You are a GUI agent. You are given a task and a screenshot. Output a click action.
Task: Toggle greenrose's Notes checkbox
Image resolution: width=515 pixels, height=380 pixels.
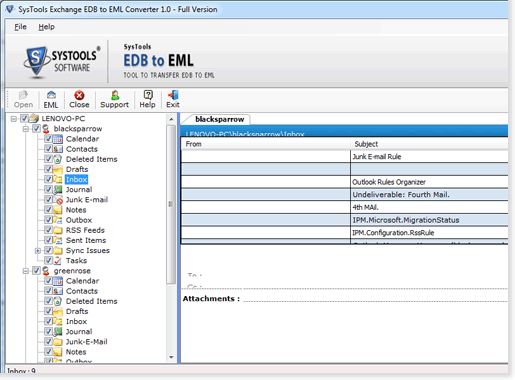click(x=48, y=352)
